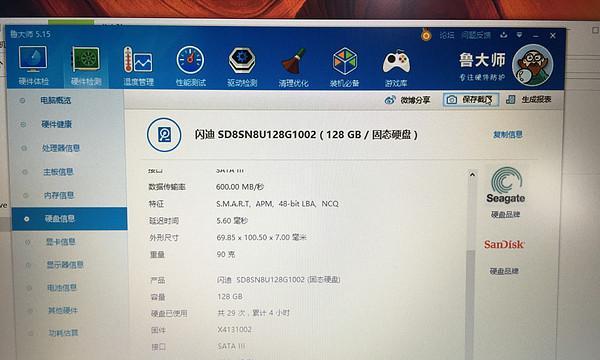Select 电池信息 in sidebar
This screenshot has width=600, height=360.
(x=62, y=287)
